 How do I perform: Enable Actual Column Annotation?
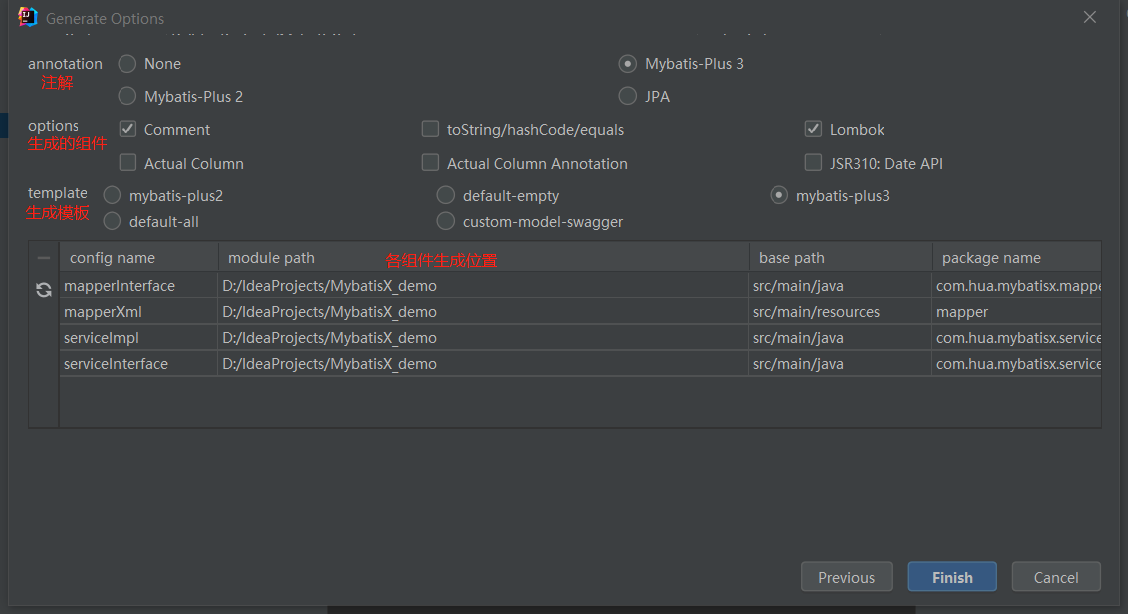(x=430, y=162)
